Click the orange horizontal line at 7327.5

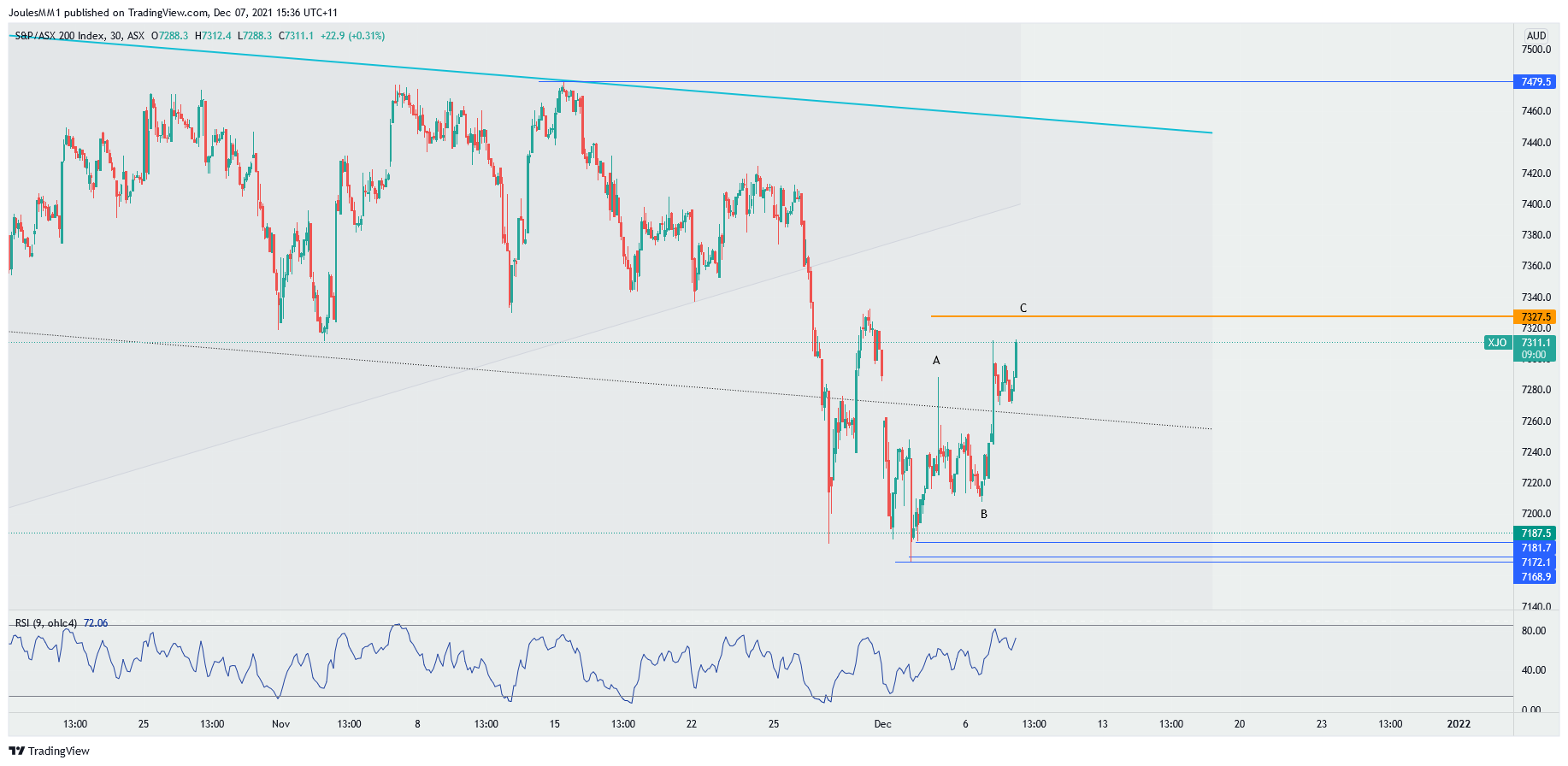[1223, 316]
